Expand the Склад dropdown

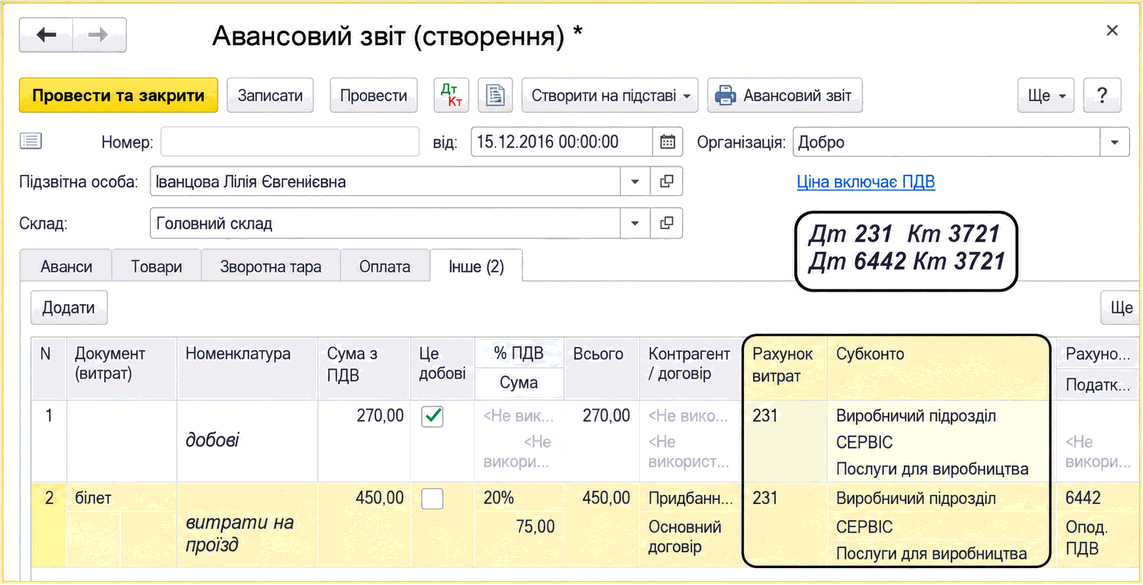(635, 223)
